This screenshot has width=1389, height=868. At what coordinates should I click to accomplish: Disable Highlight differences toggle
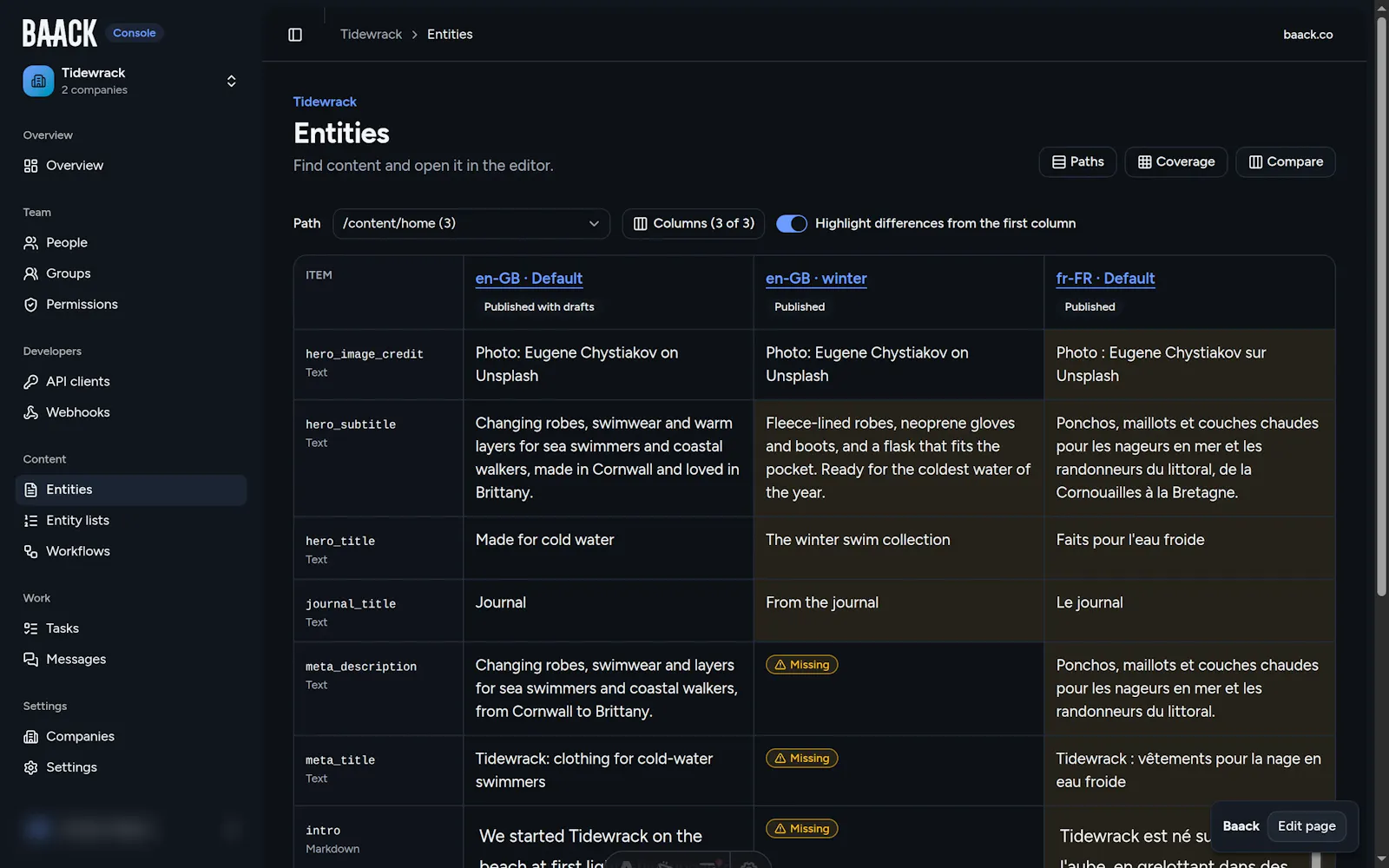[792, 224]
